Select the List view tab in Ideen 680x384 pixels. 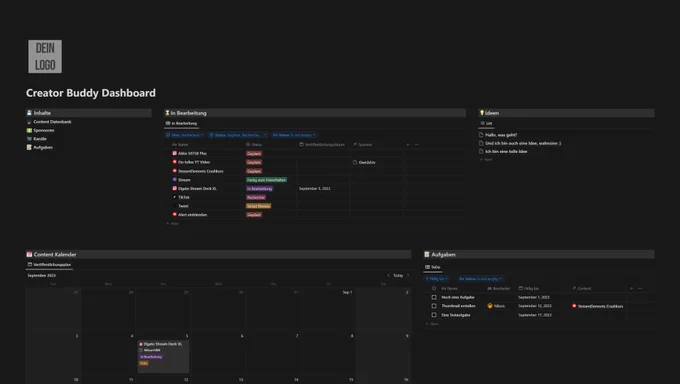tap(486, 123)
